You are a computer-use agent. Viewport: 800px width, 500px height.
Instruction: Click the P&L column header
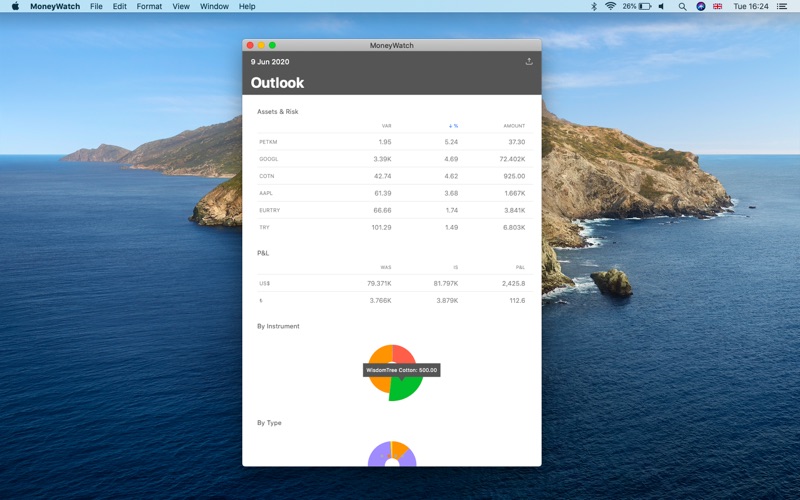pos(520,267)
